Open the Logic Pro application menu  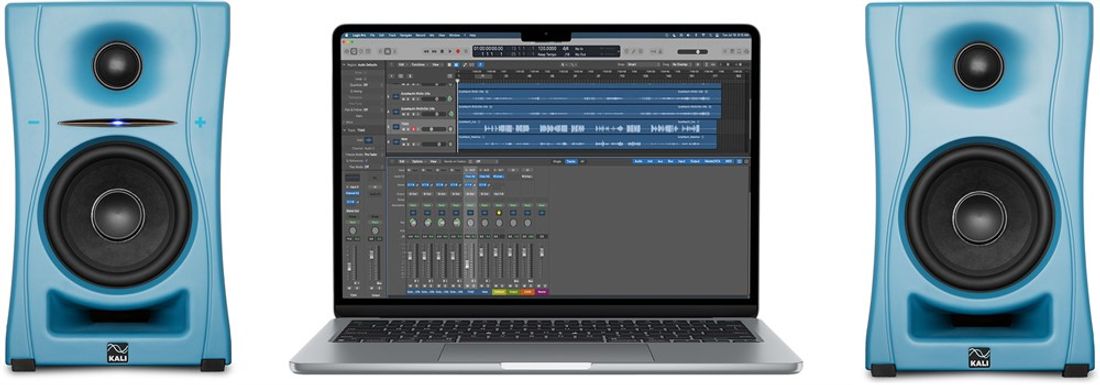pyautogui.click(x=359, y=35)
